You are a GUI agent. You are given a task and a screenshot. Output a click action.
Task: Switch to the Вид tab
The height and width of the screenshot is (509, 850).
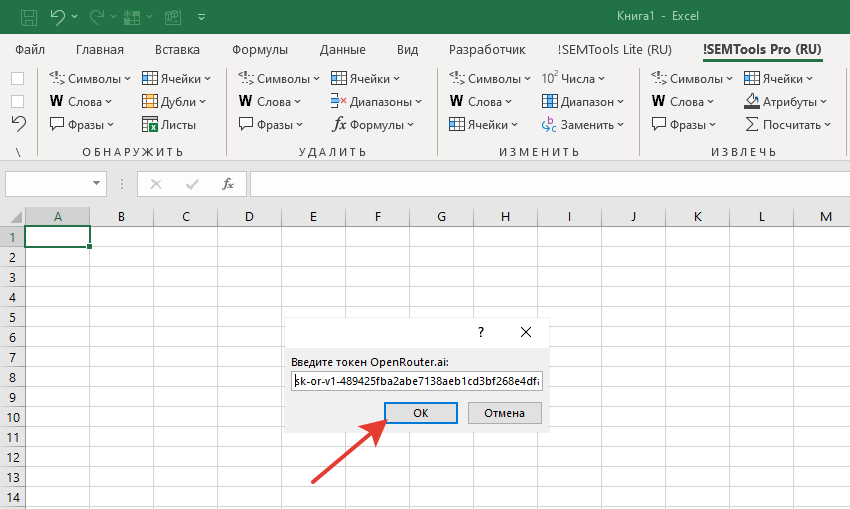tap(407, 50)
